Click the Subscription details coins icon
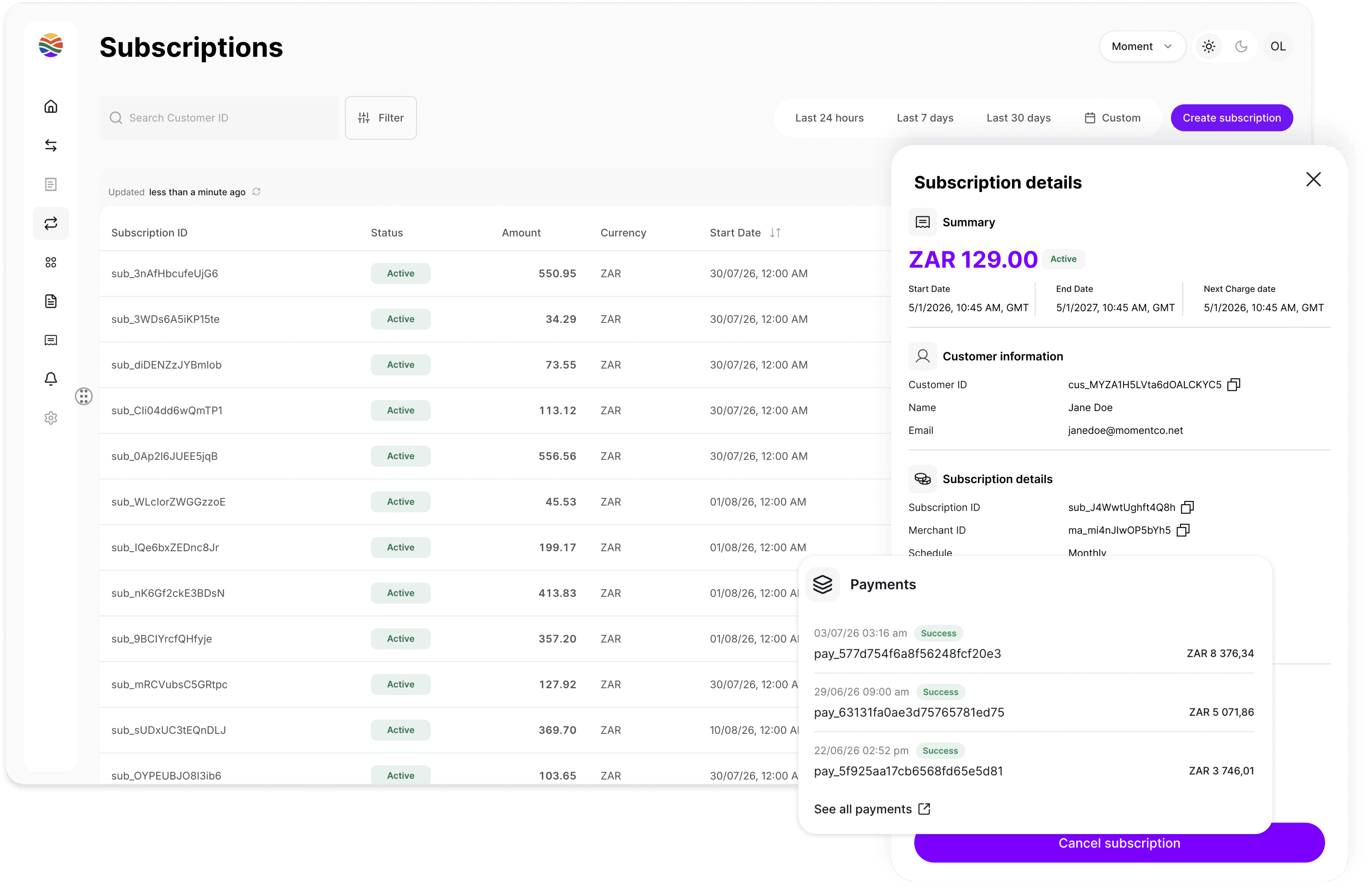 (922, 479)
